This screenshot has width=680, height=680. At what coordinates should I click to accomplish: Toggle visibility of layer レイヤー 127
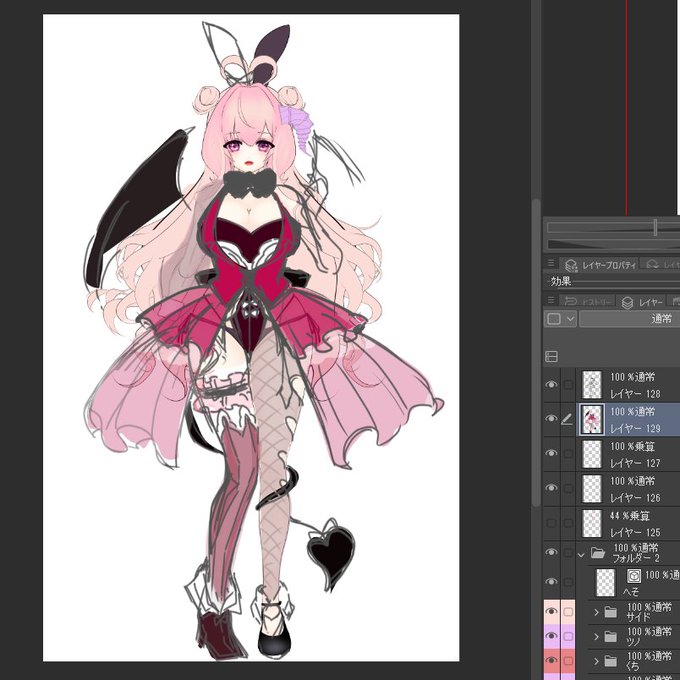coord(551,453)
